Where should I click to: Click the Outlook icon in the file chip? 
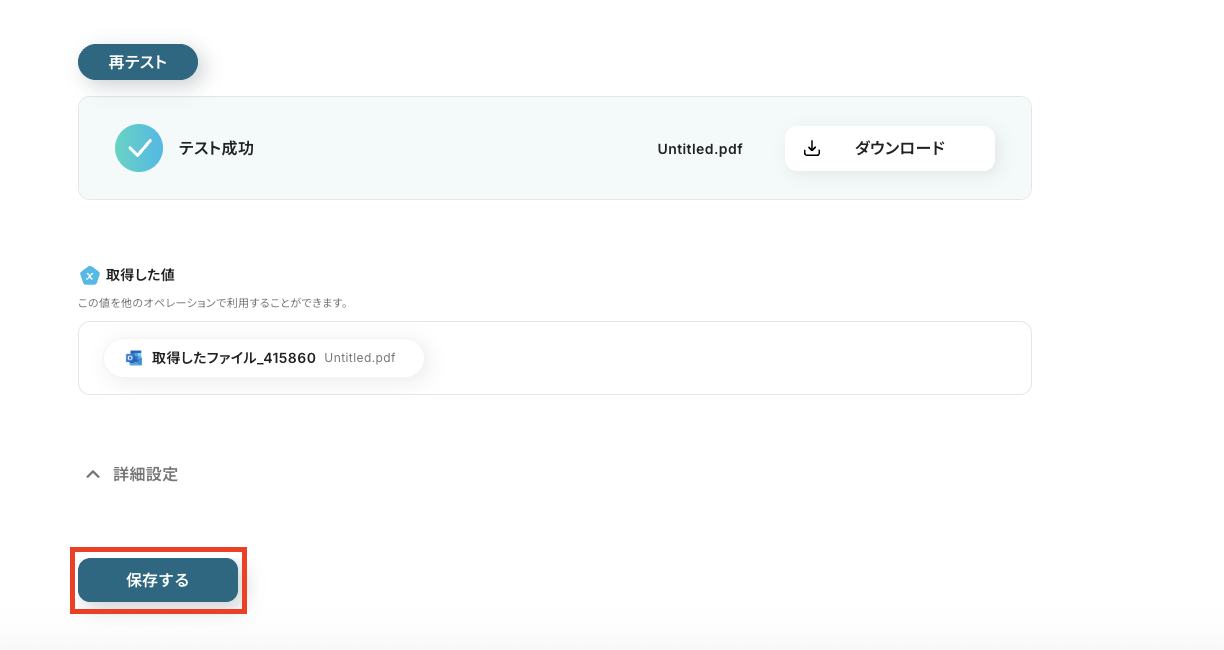[x=134, y=357]
